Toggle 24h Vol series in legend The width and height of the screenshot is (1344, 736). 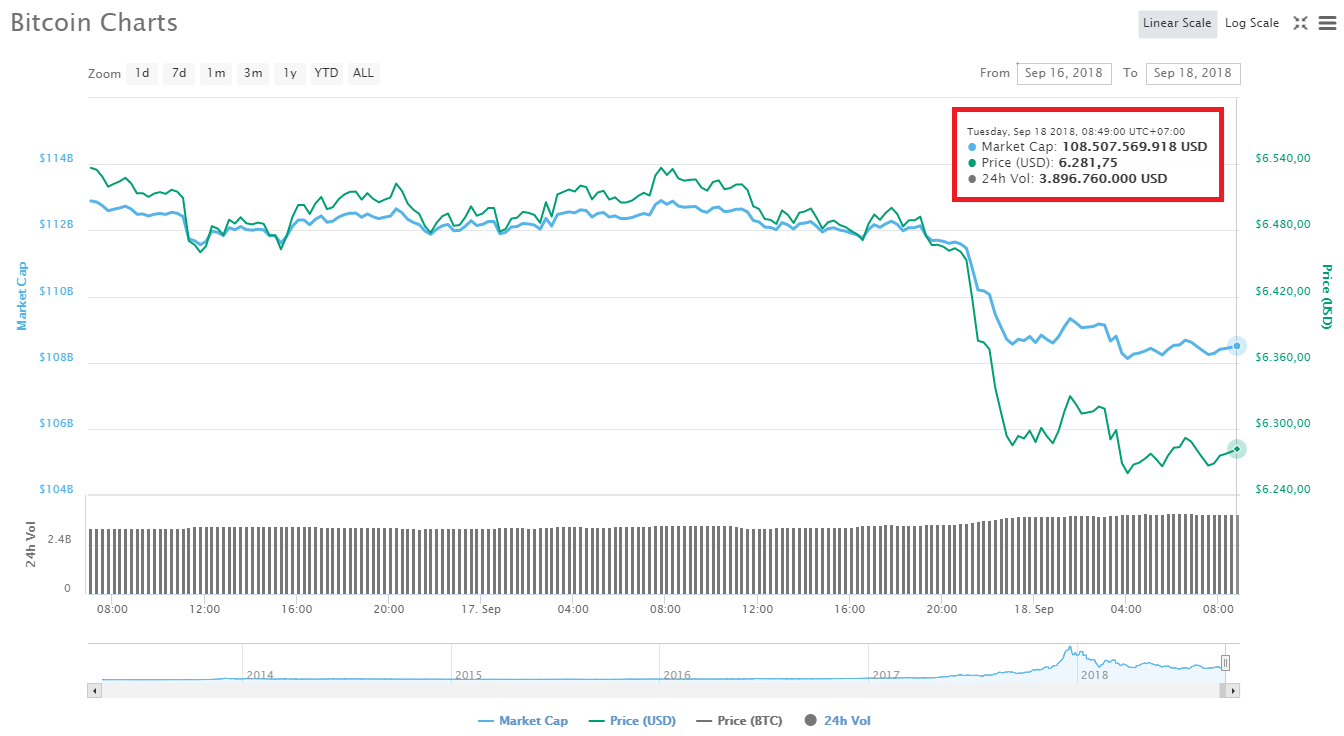[838, 720]
